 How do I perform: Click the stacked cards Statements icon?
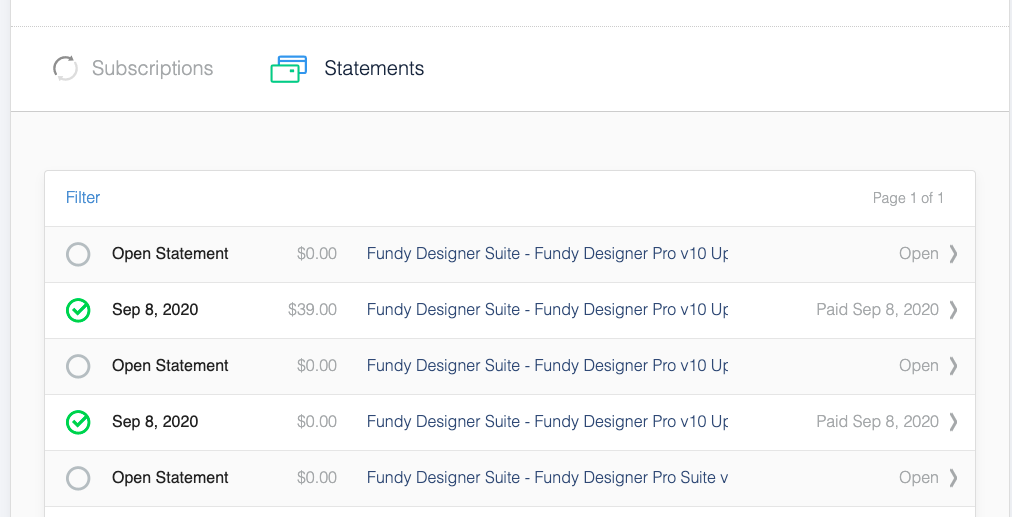(x=288, y=69)
